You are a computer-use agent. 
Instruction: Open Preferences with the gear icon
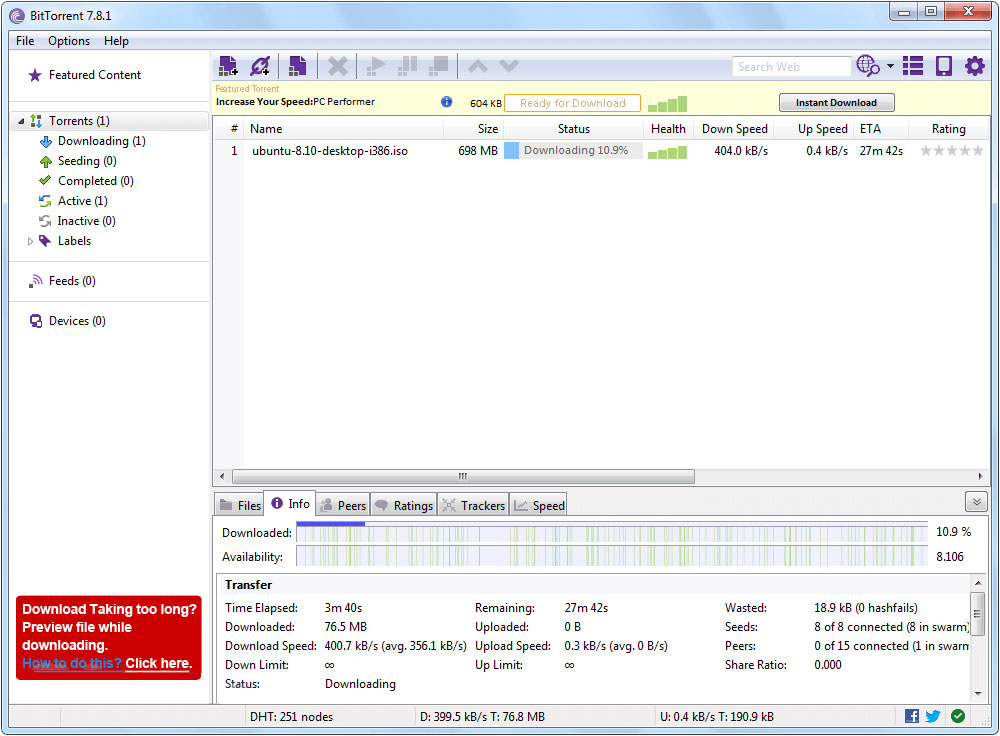coord(974,66)
